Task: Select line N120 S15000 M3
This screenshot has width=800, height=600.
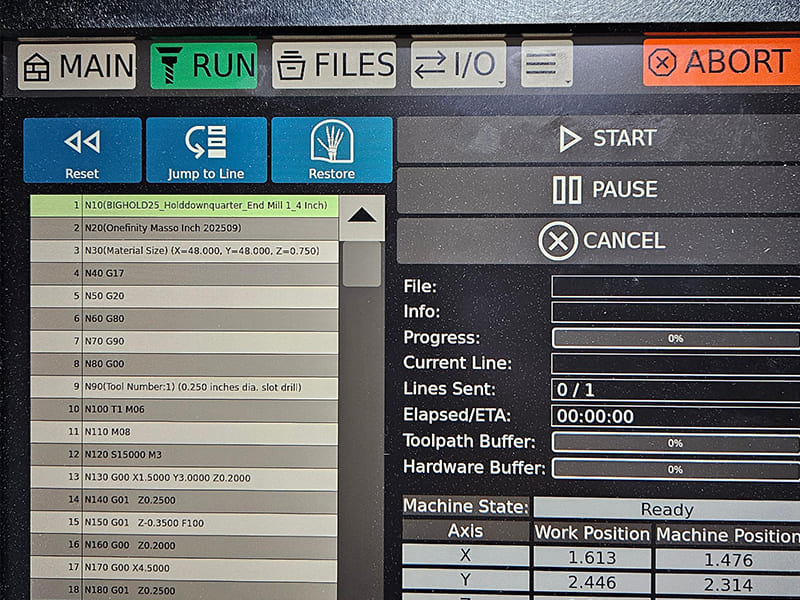Action: click(x=184, y=455)
